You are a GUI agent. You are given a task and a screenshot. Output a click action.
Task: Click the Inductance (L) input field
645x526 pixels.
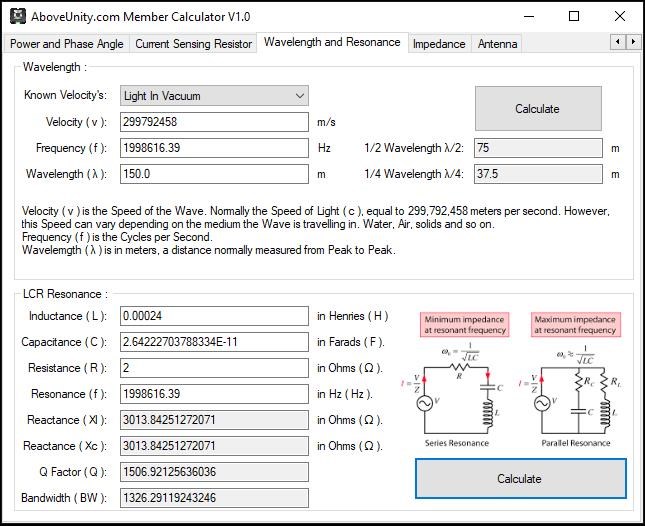[x=214, y=316]
